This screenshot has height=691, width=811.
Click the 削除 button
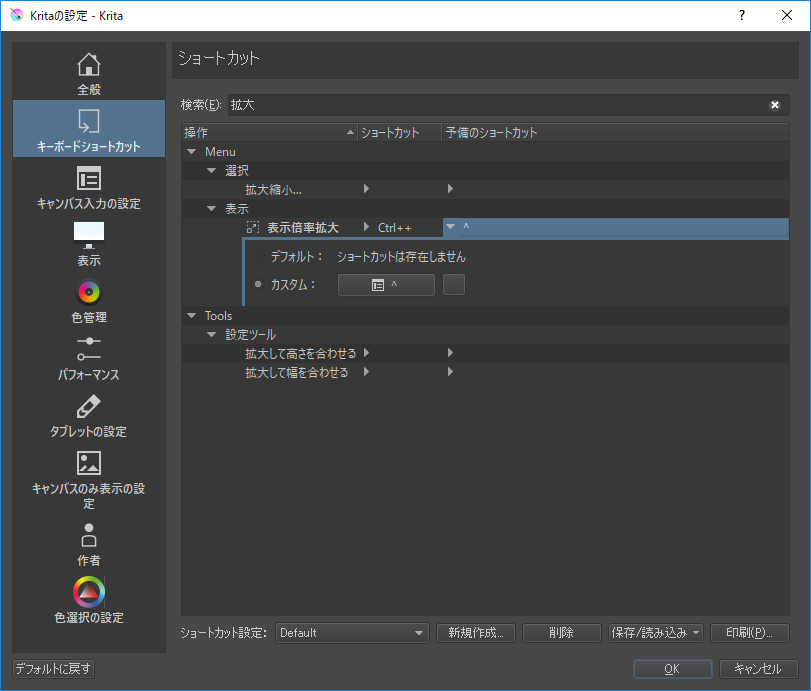tap(562, 633)
